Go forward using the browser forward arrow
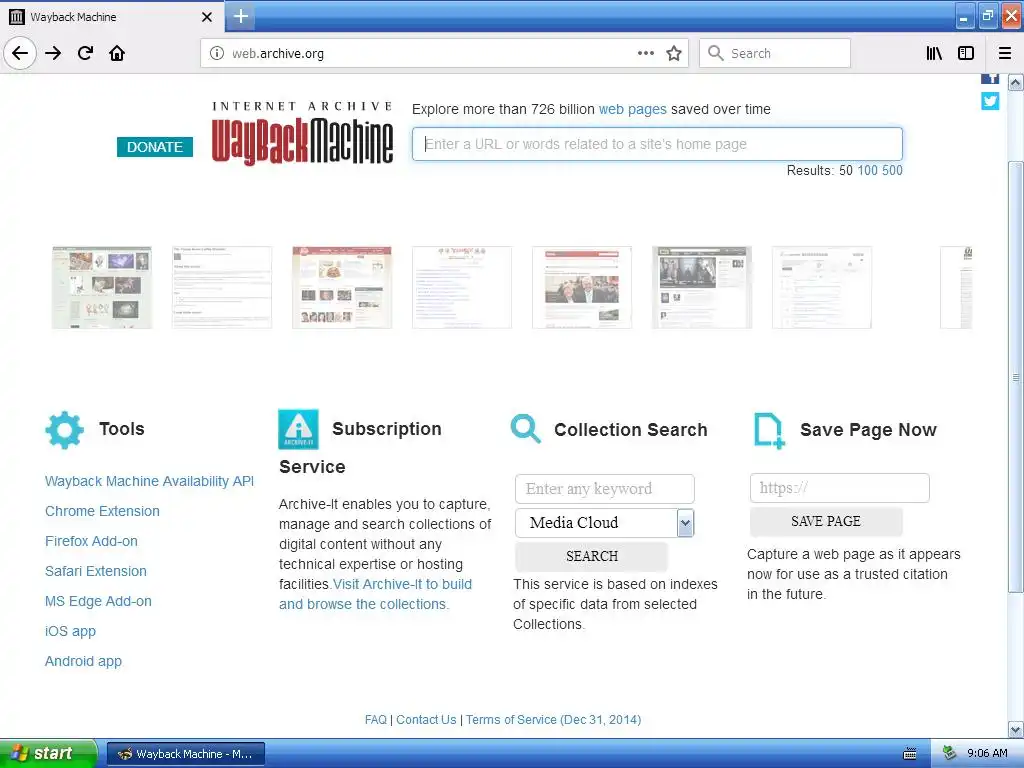 tap(53, 53)
